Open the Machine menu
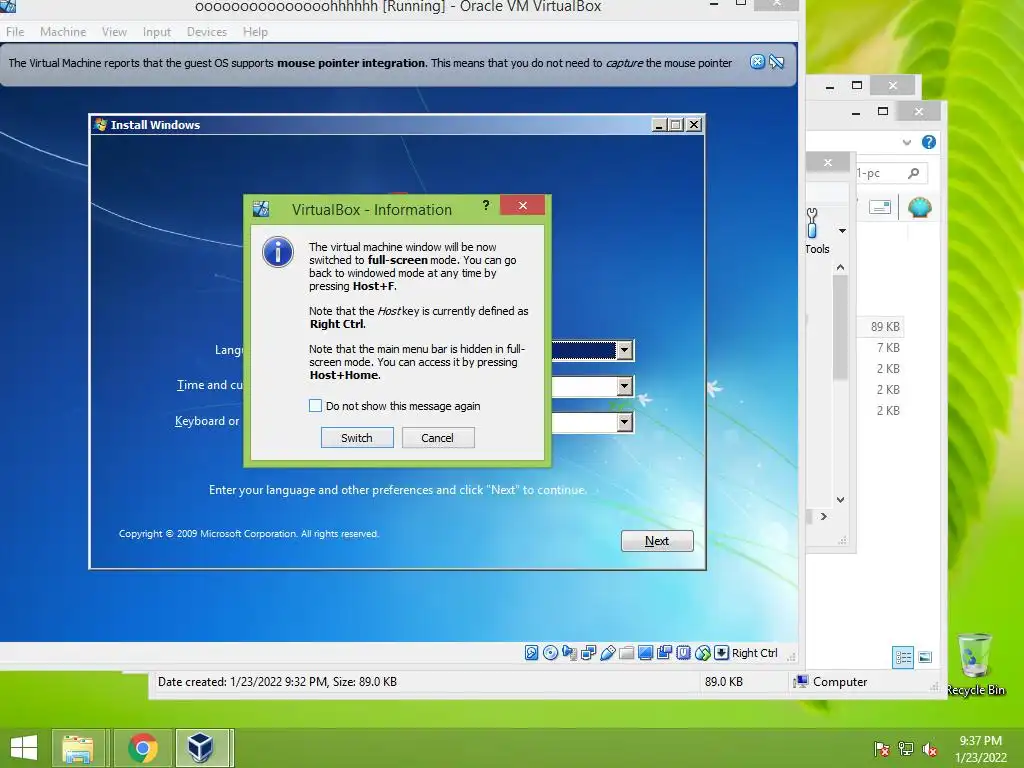 [63, 31]
